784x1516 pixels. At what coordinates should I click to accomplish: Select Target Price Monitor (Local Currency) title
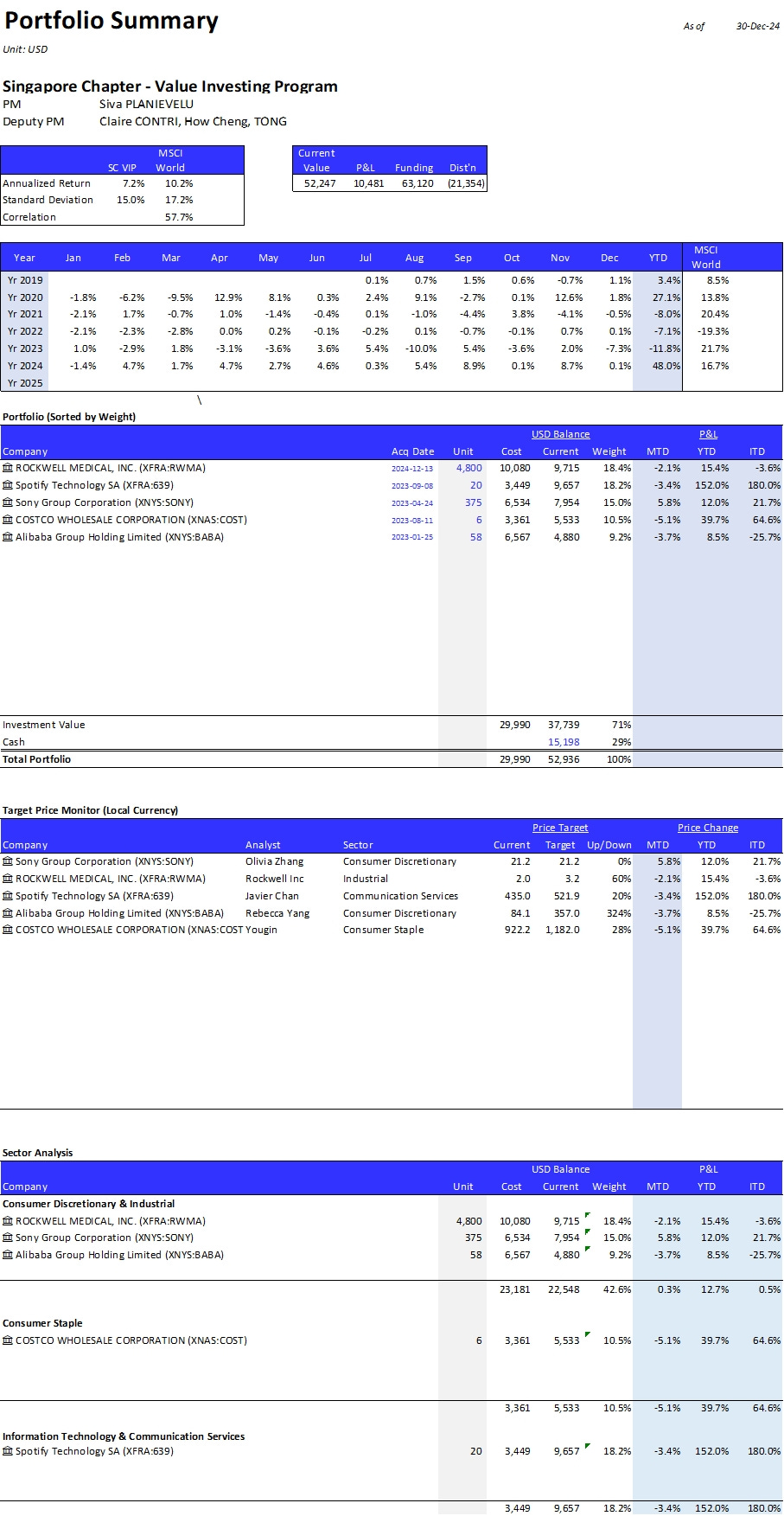[90, 810]
